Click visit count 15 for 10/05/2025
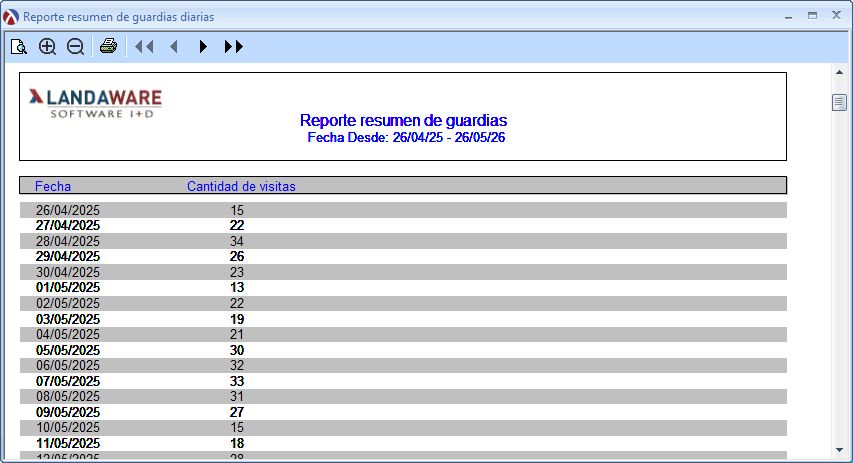Screen dimensions: 853x463 tap(237, 427)
